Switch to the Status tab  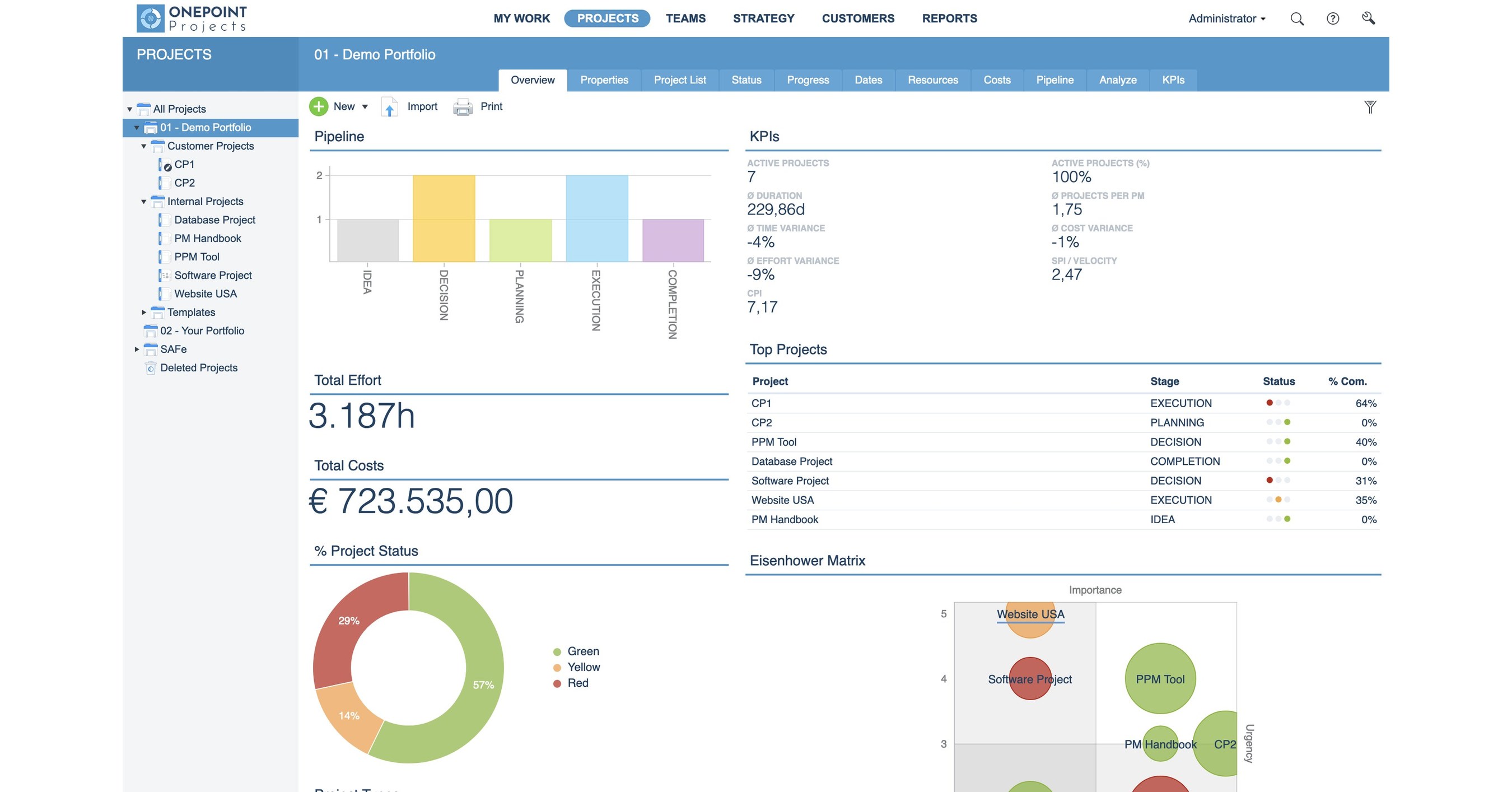(746, 81)
